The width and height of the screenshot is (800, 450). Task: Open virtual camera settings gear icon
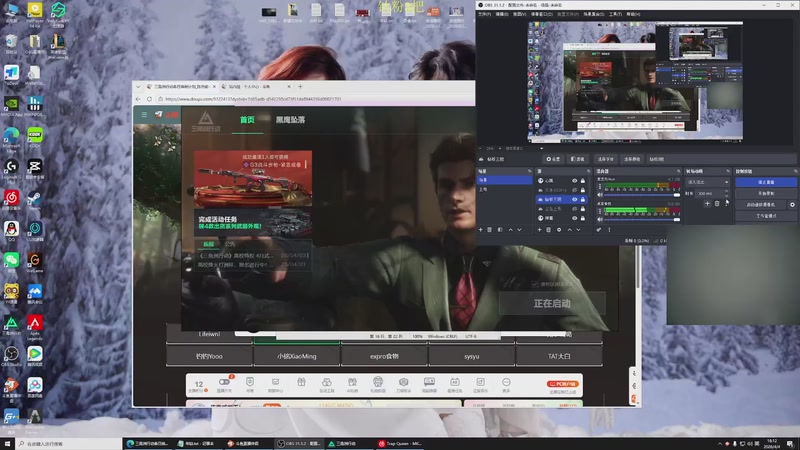[792, 205]
